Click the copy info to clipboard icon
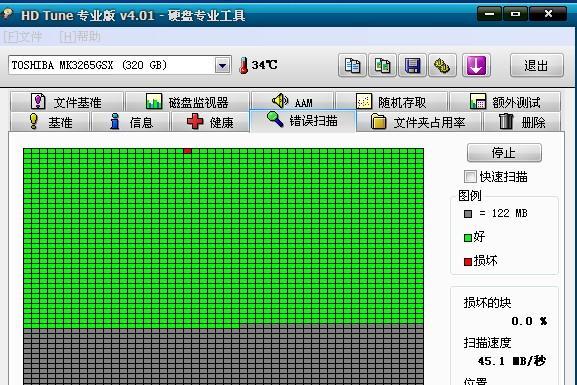 pos(352,66)
